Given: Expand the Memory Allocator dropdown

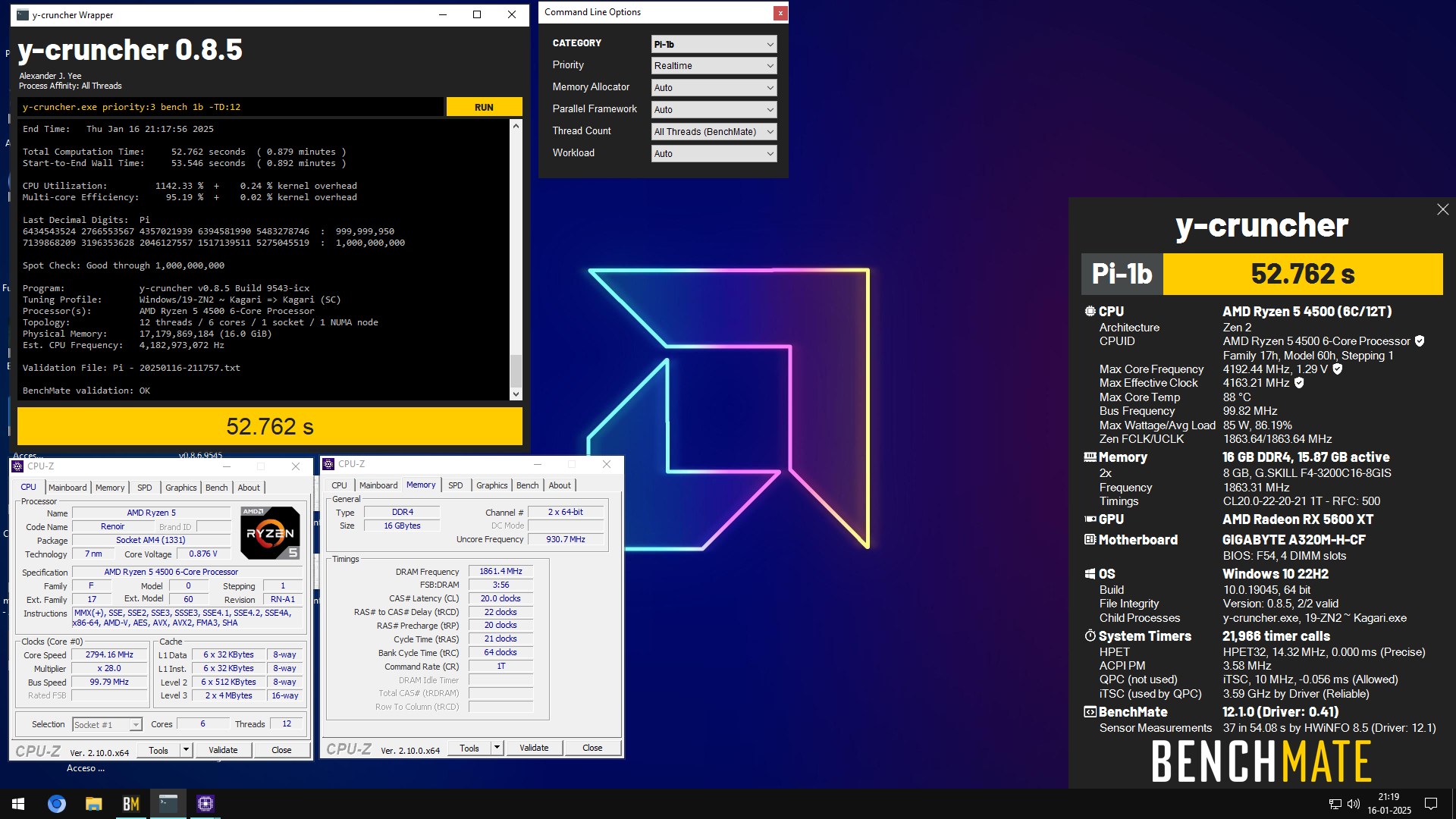Looking at the screenshot, I should (714, 88).
